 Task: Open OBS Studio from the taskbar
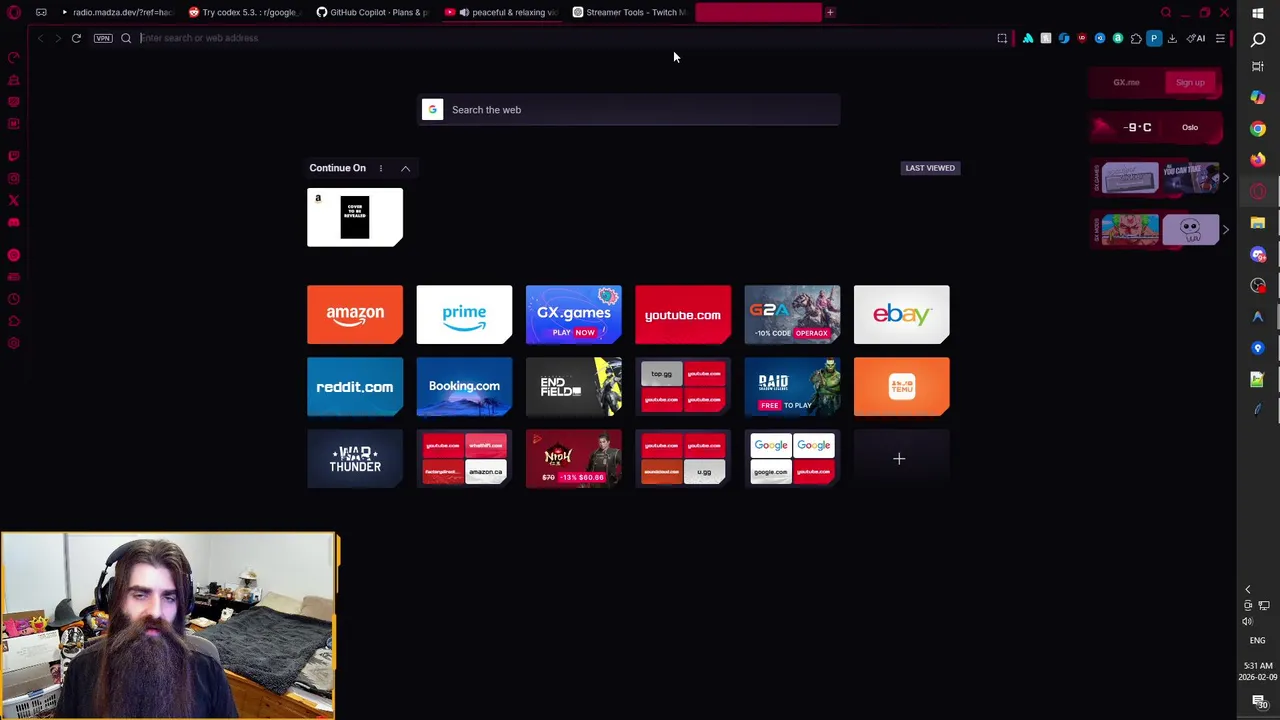pyautogui.click(x=1258, y=286)
